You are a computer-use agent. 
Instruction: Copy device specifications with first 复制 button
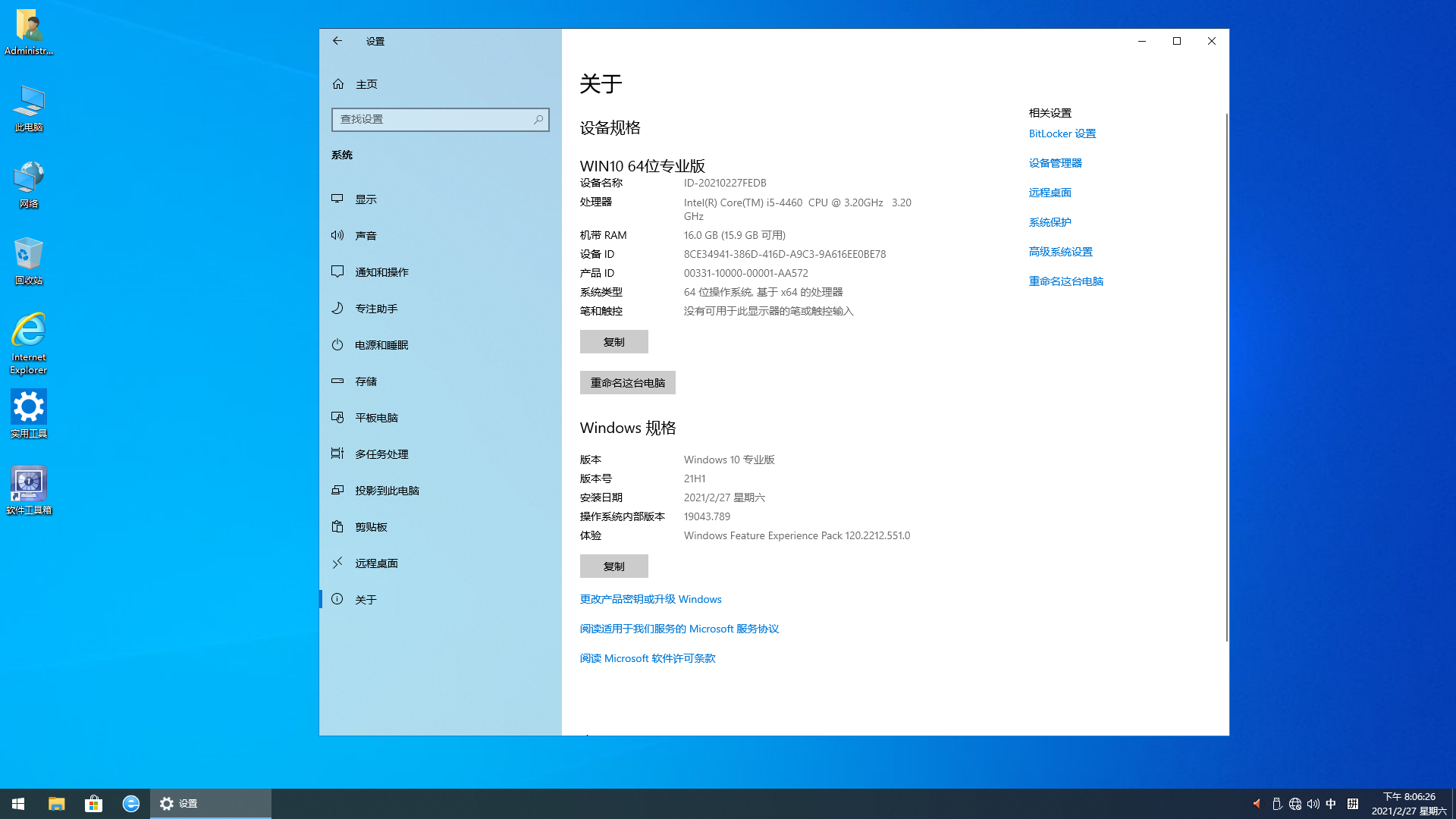(x=614, y=342)
